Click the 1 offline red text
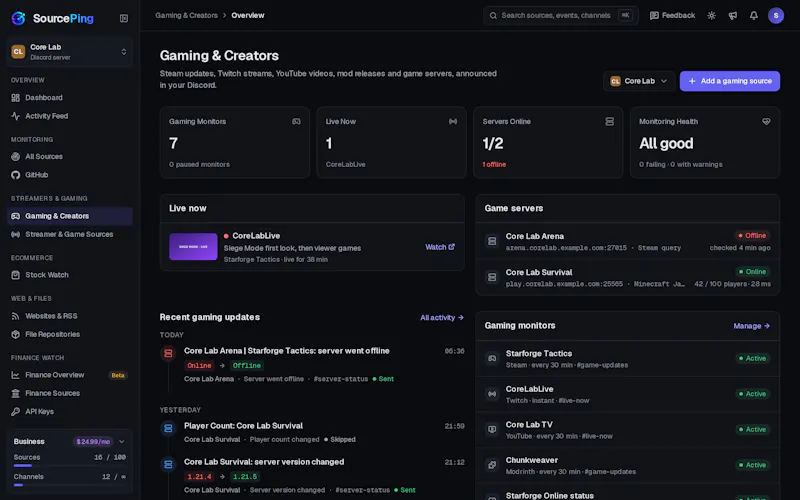 tap(494, 165)
